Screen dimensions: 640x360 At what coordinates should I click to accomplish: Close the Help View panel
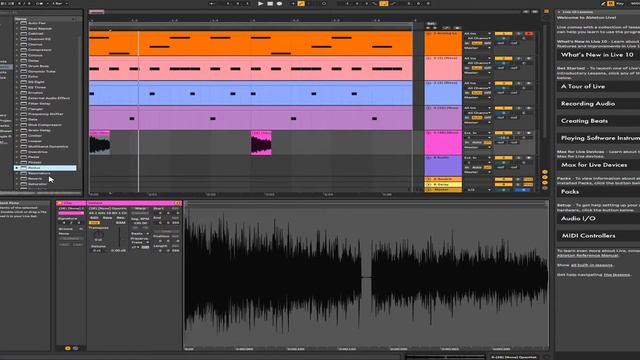pyautogui.click(x=559, y=12)
